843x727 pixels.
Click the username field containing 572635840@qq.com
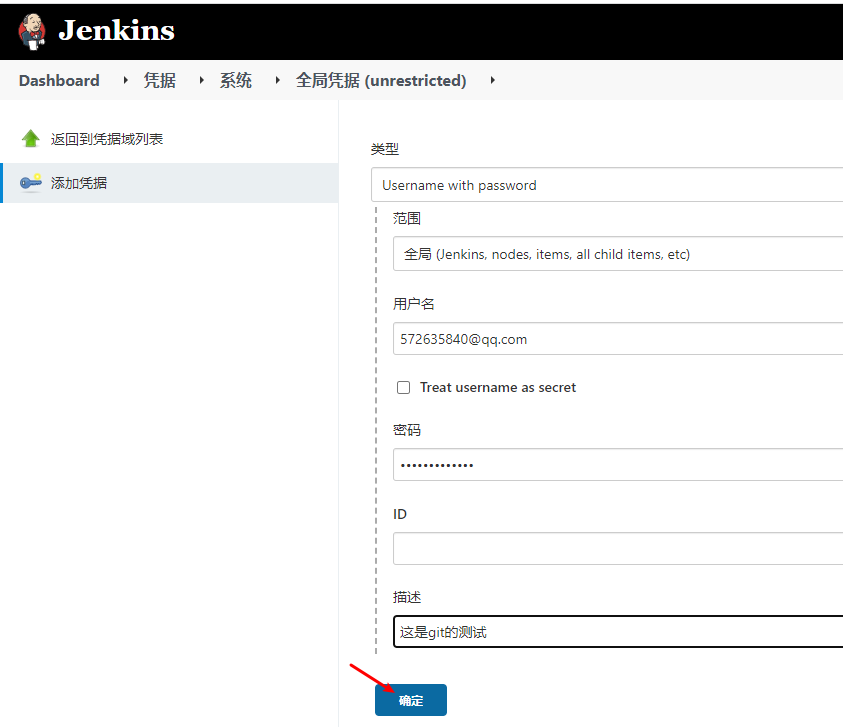point(620,339)
